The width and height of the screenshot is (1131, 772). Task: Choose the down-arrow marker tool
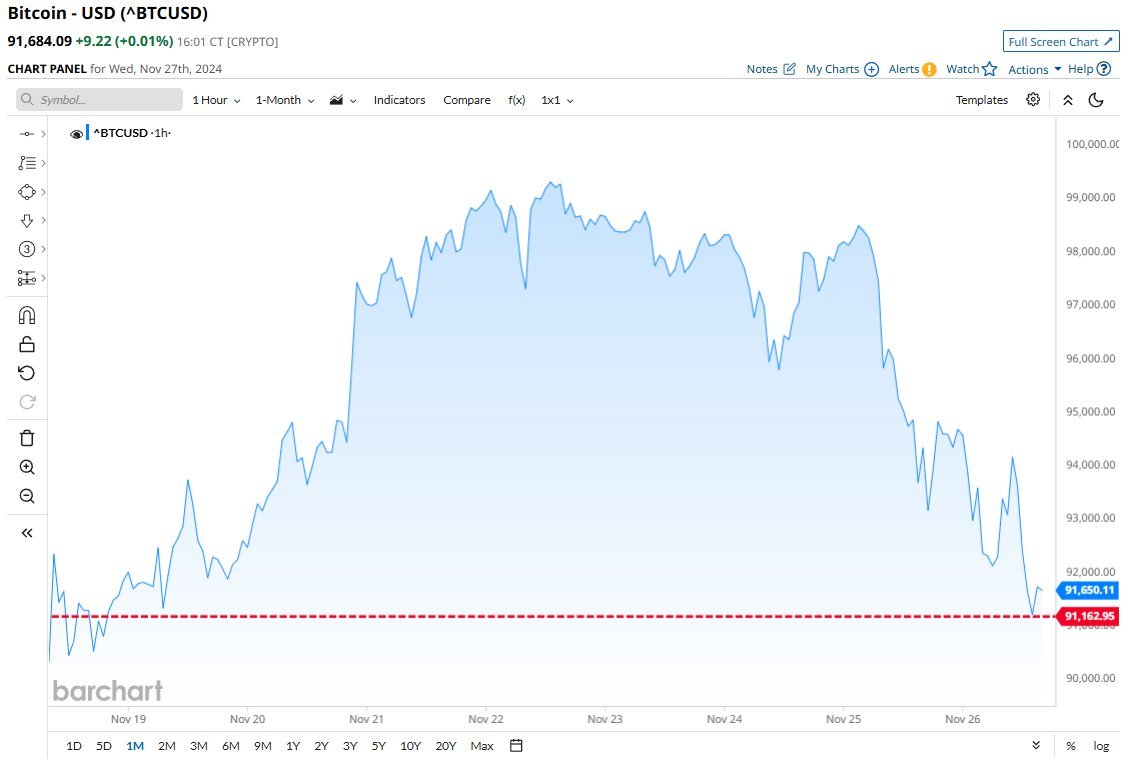coord(27,221)
